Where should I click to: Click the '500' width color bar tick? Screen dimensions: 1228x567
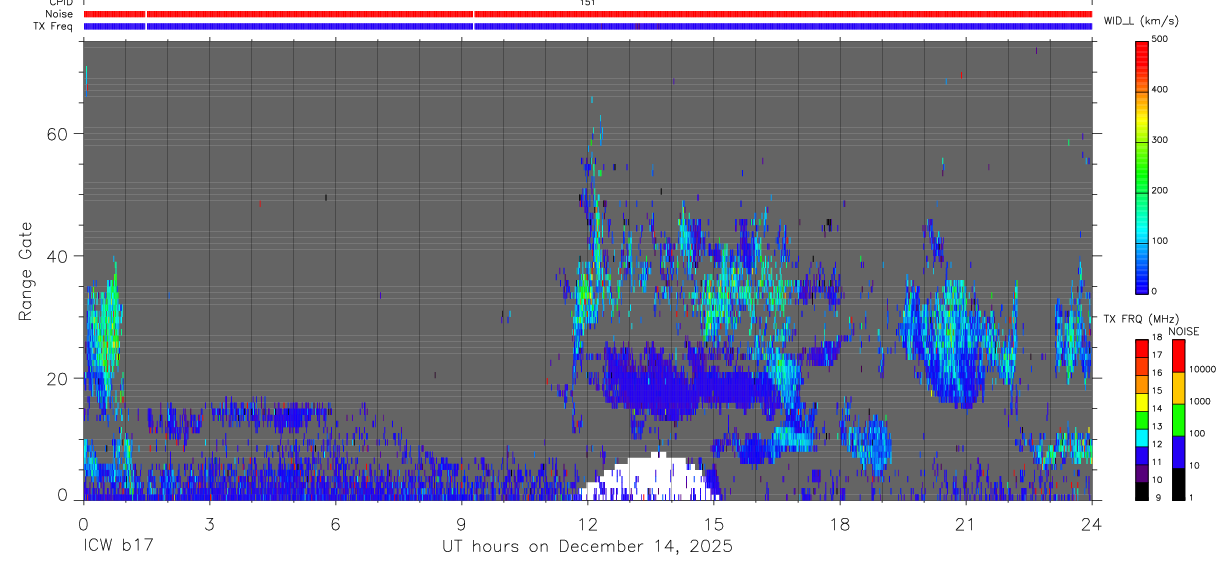[1160, 39]
